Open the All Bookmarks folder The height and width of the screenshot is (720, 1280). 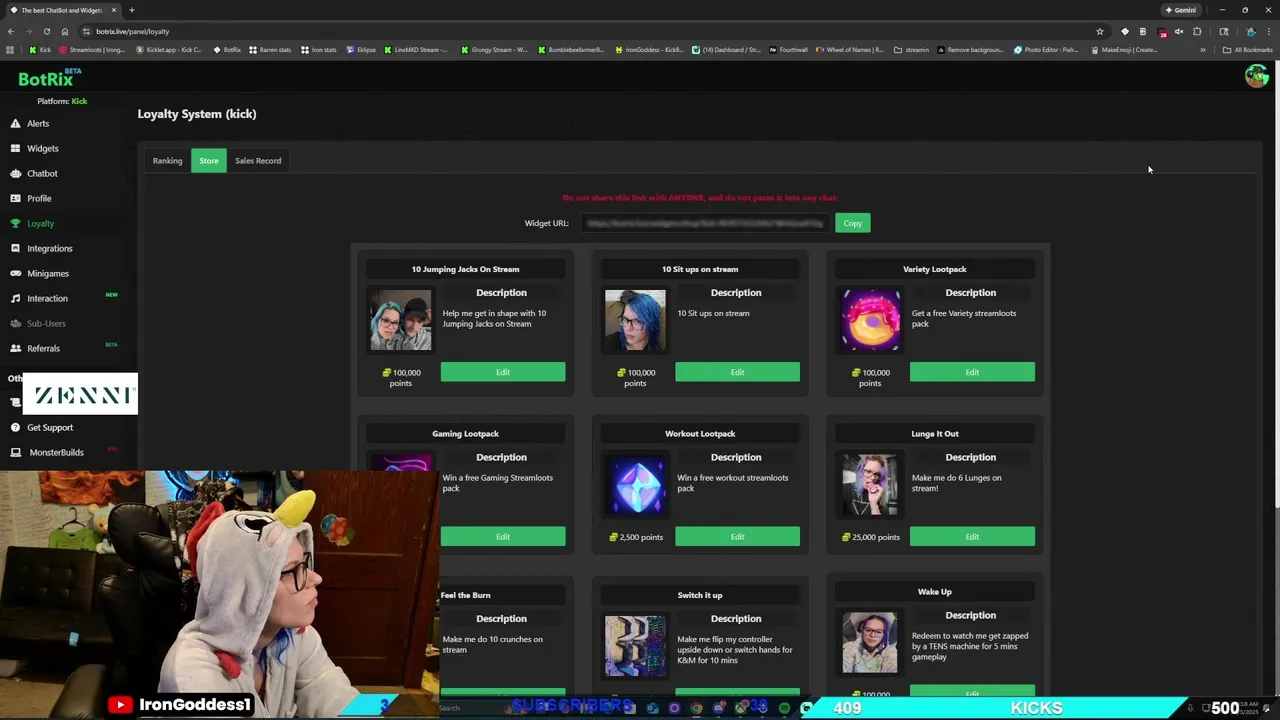click(1247, 49)
